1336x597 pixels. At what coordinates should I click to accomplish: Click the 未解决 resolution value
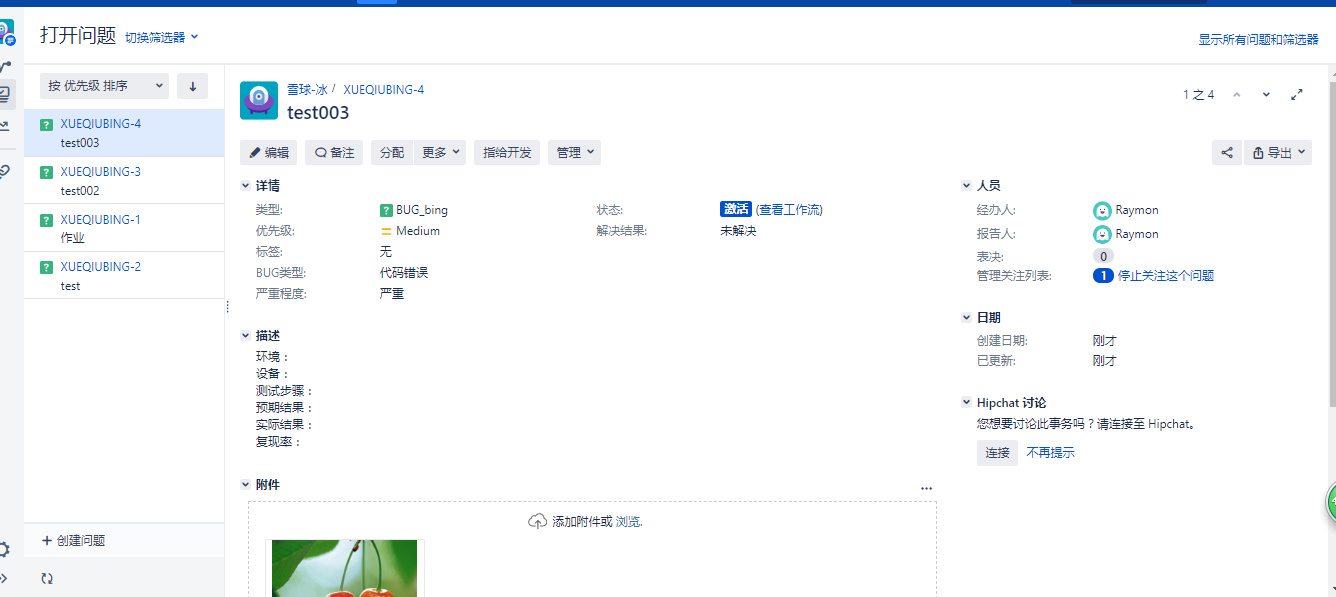point(738,231)
